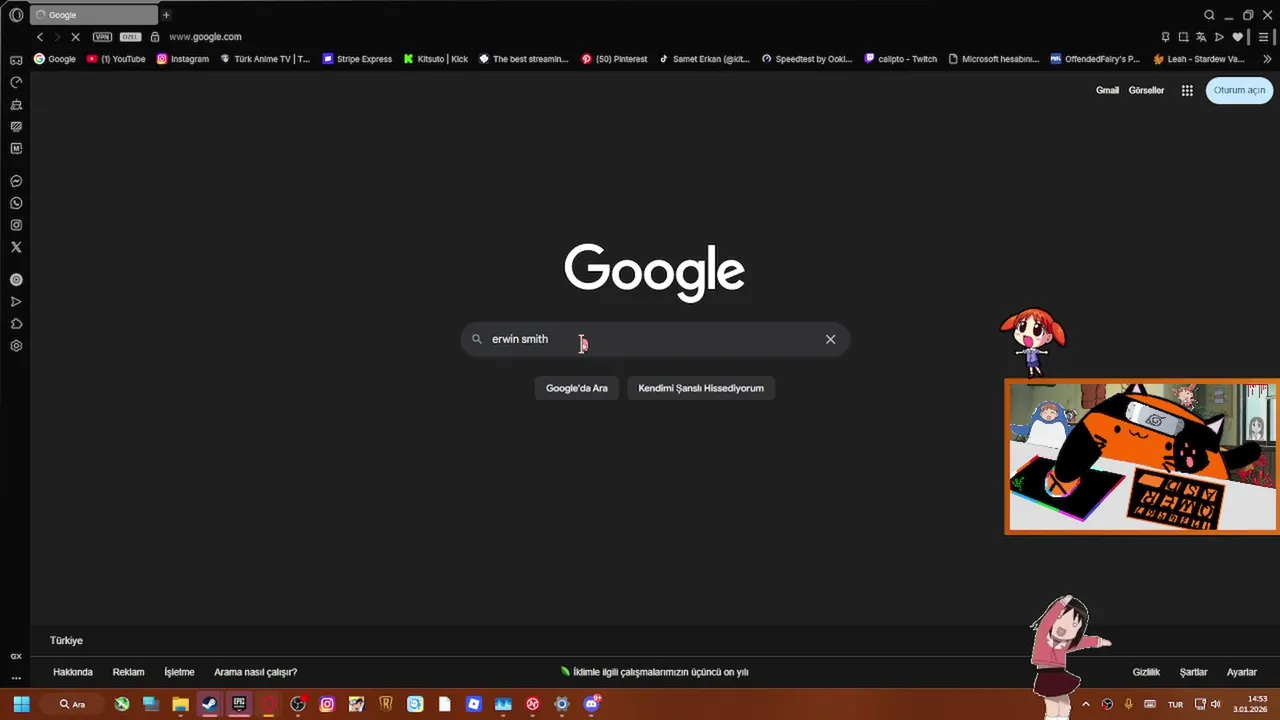Open the Instagram bookmark in the bookmarks bar
This screenshot has width=1280, height=720.
(183, 59)
